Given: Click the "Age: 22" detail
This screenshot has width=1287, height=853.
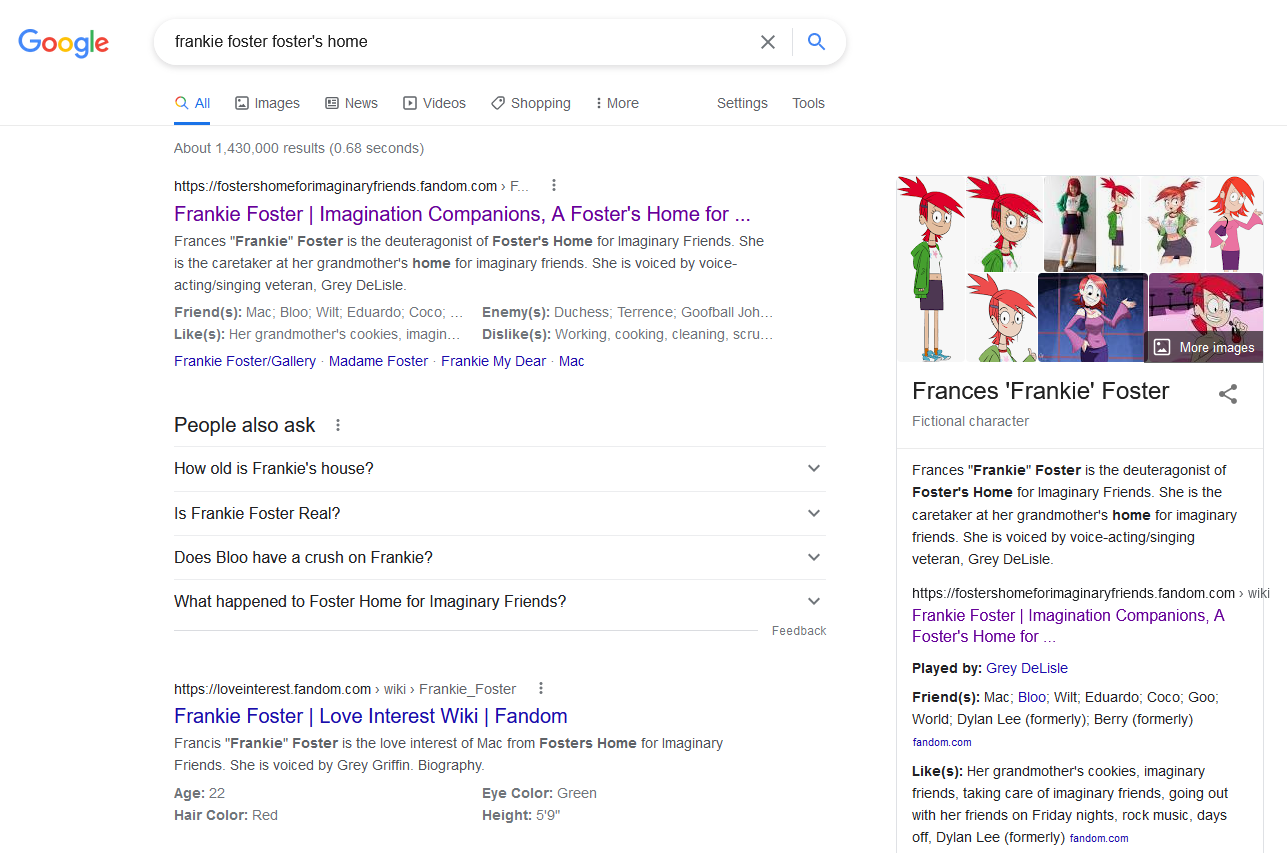Looking at the screenshot, I should pyautogui.click(x=199, y=793).
